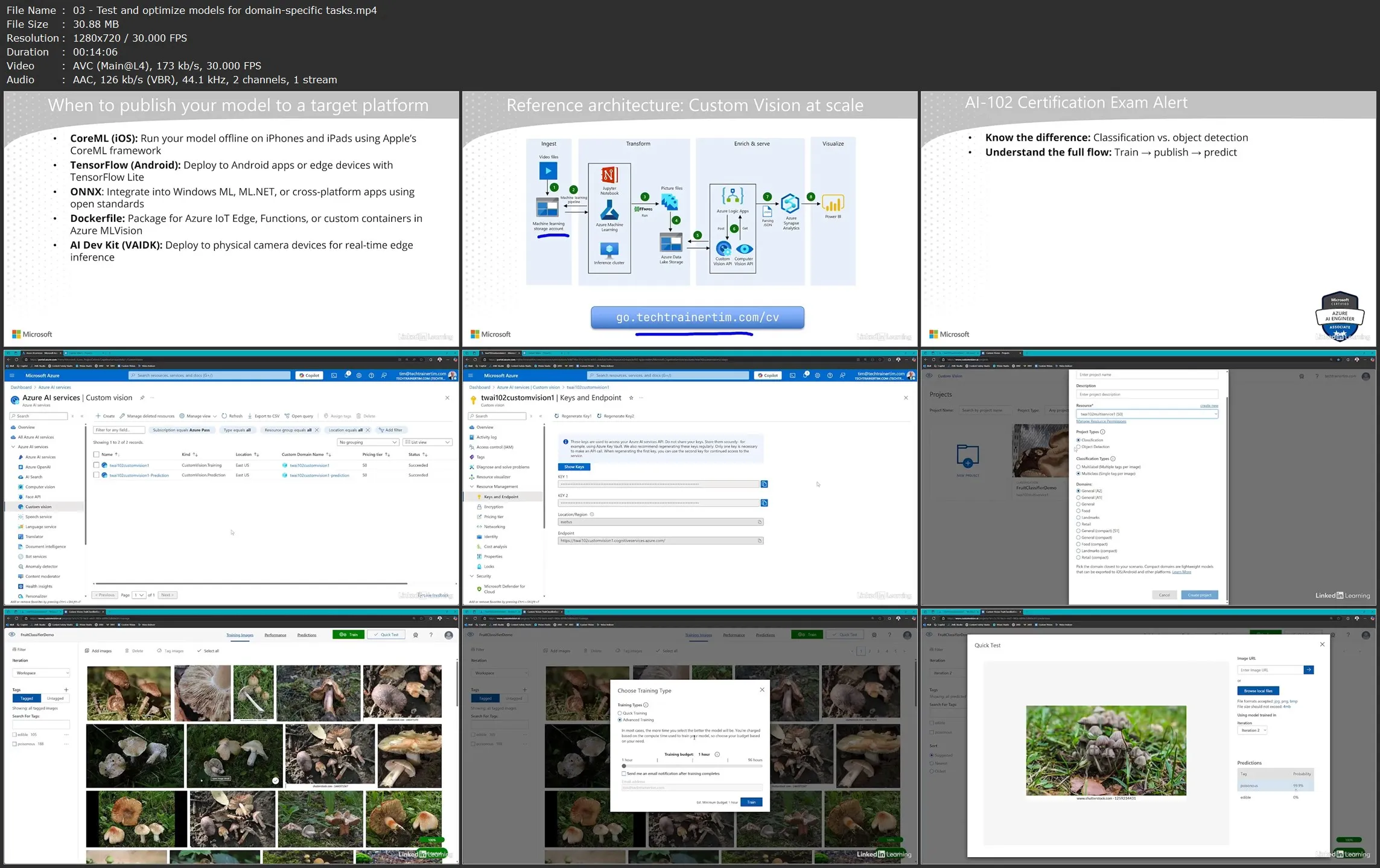Copy KEY 1 value to clipboard
This screenshot has height=868, width=1380.
[764, 484]
